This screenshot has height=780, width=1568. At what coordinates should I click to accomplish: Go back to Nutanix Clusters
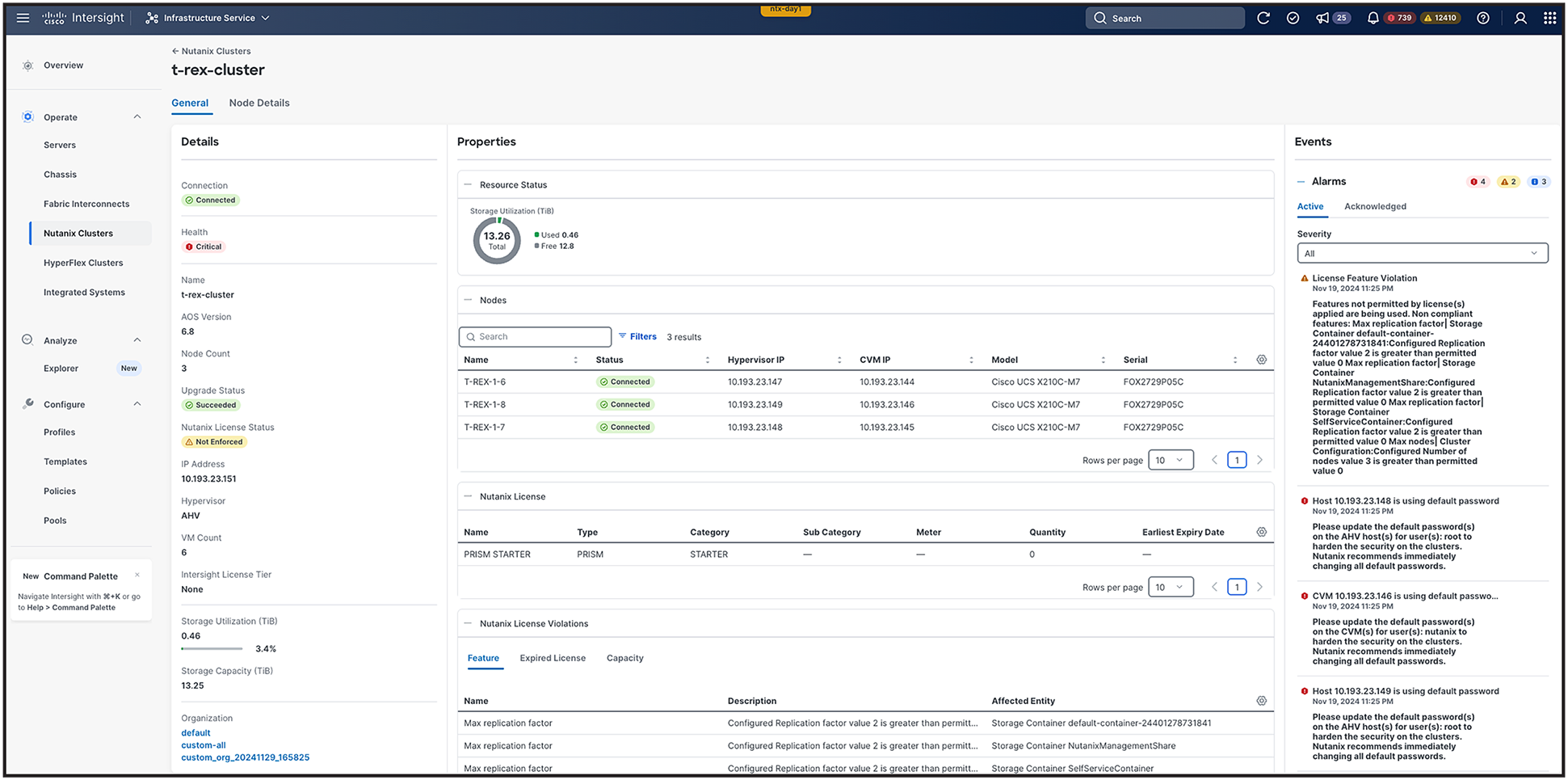[x=211, y=51]
